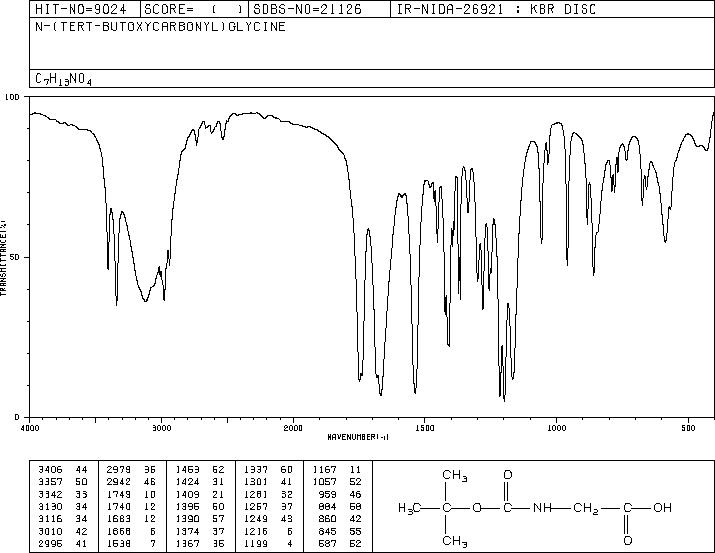This screenshot has width=715, height=553.
Task: Click the '100' y-axis tick label
Action: 13,97
